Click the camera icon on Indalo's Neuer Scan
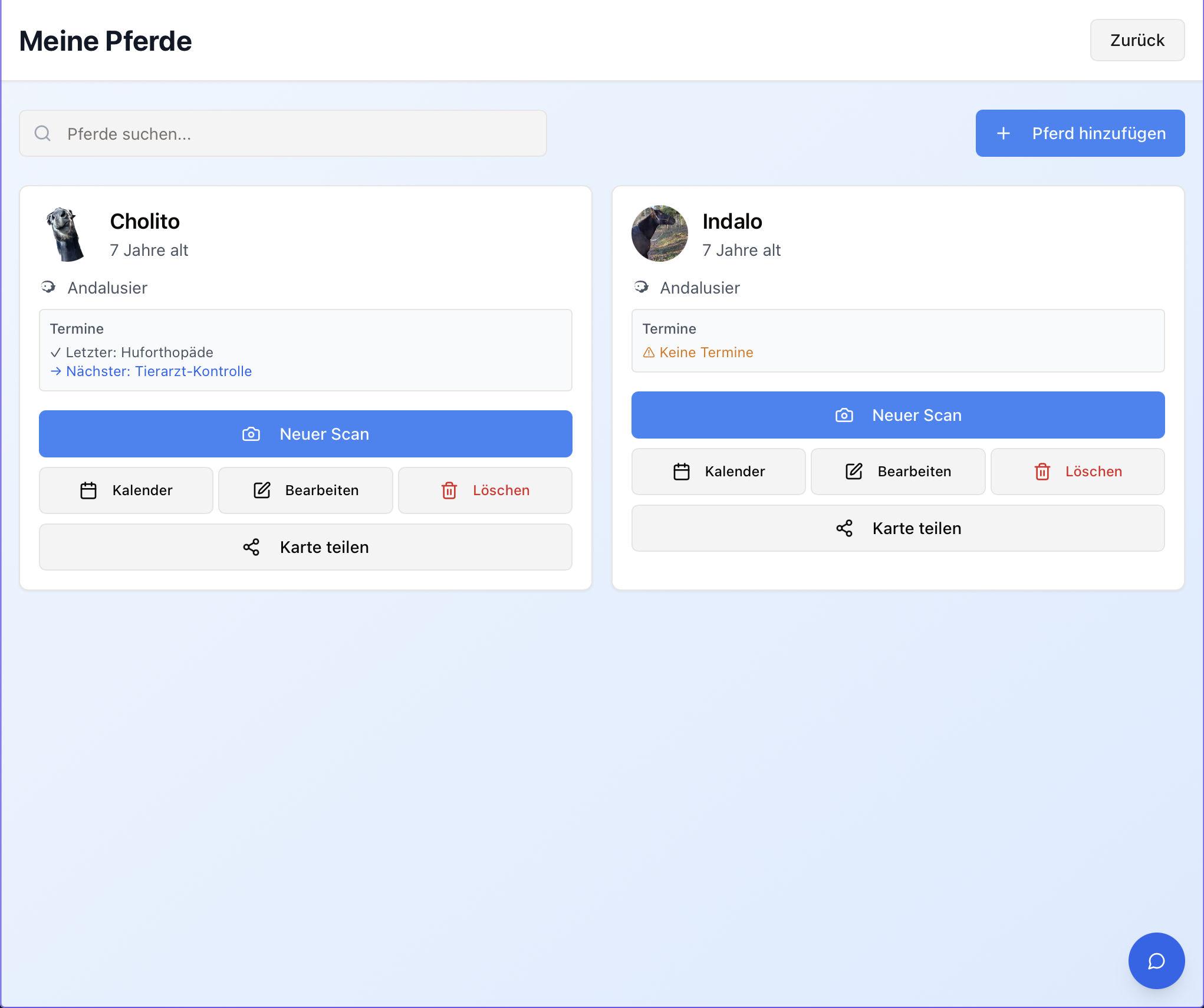The image size is (1204, 1008). (844, 415)
